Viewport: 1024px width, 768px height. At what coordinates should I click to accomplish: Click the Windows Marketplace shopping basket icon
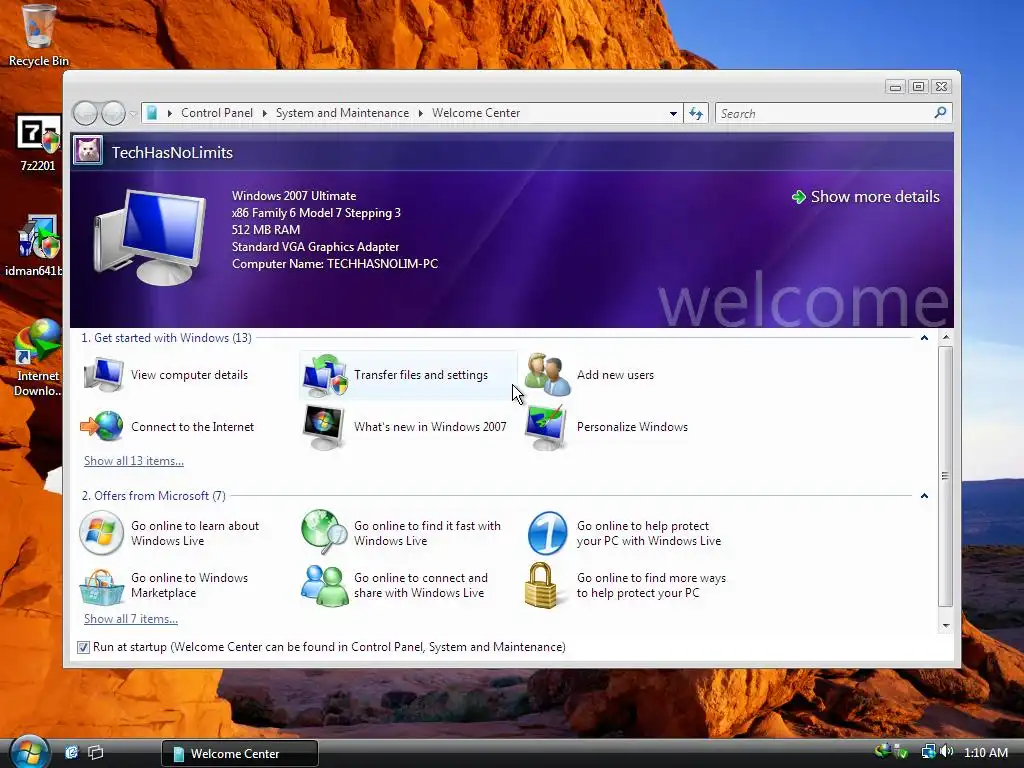click(102, 586)
